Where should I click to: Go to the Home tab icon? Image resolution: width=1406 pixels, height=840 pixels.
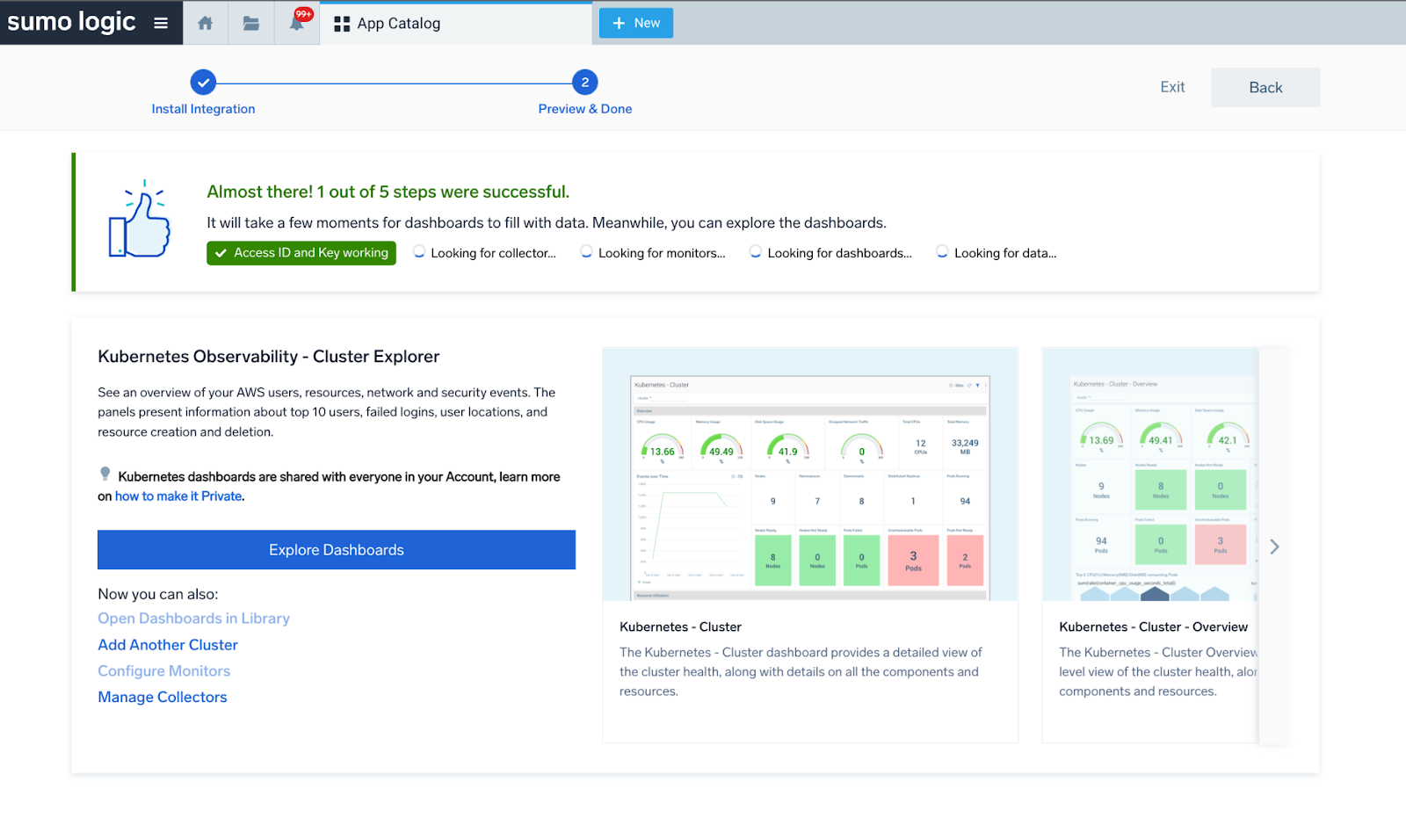pyautogui.click(x=205, y=23)
